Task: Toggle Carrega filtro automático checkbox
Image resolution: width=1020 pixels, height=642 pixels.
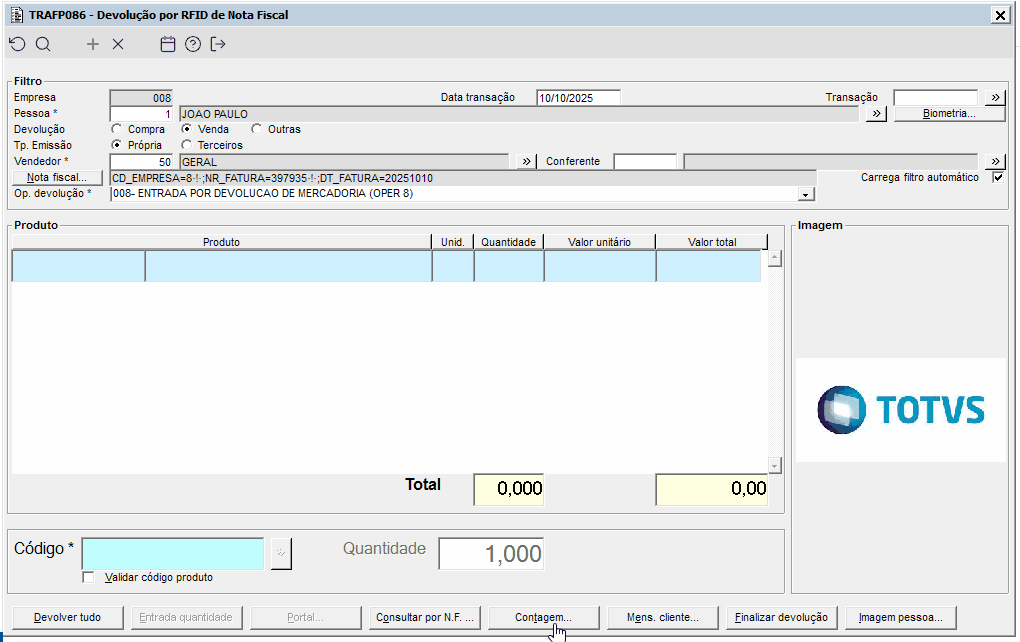Action: click(x=998, y=178)
